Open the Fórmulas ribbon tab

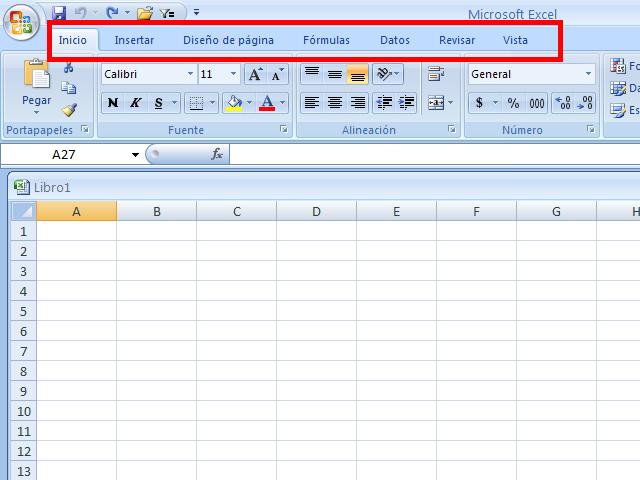[x=326, y=41]
